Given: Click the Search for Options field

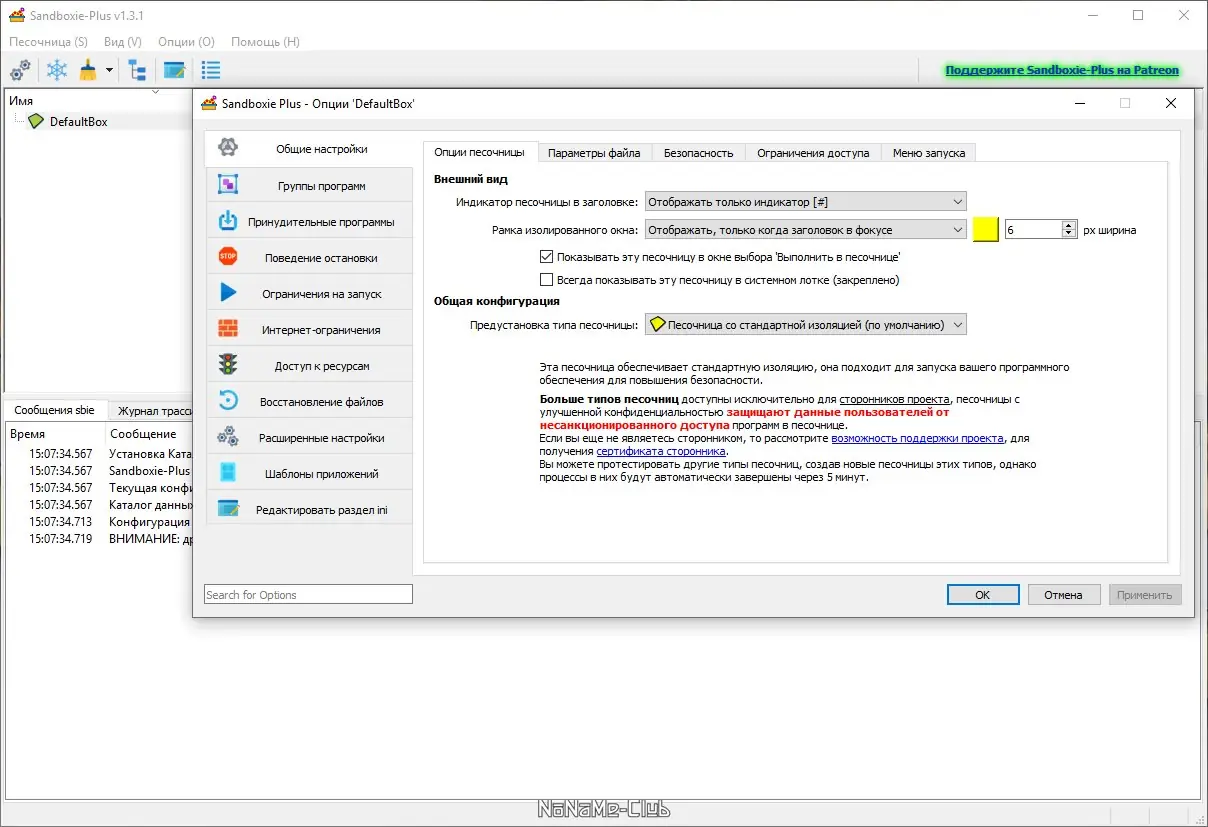Looking at the screenshot, I should tap(308, 595).
